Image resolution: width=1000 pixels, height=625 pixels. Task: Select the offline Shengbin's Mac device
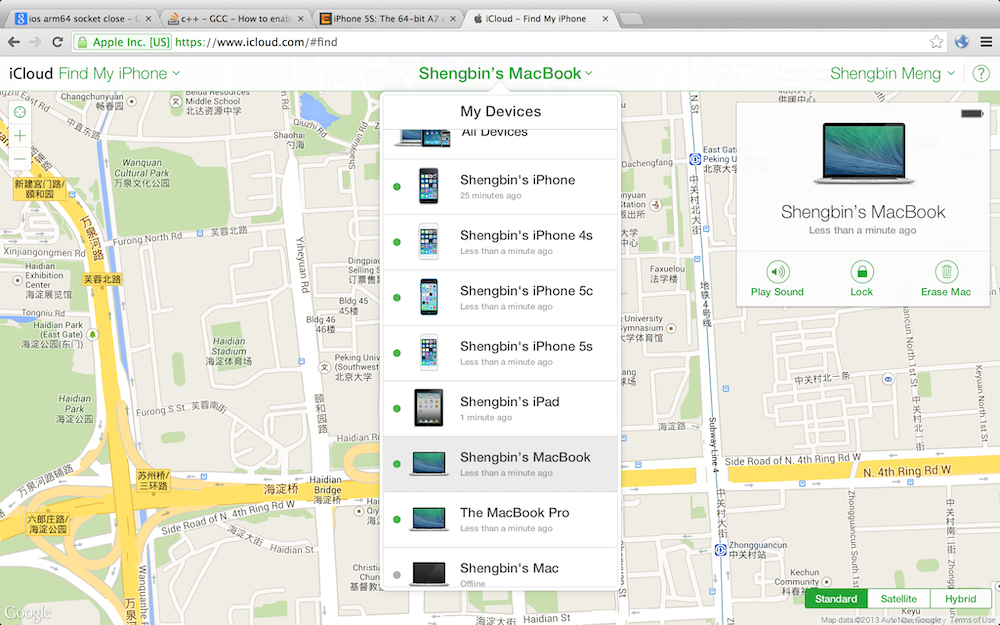tap(500, 569)
